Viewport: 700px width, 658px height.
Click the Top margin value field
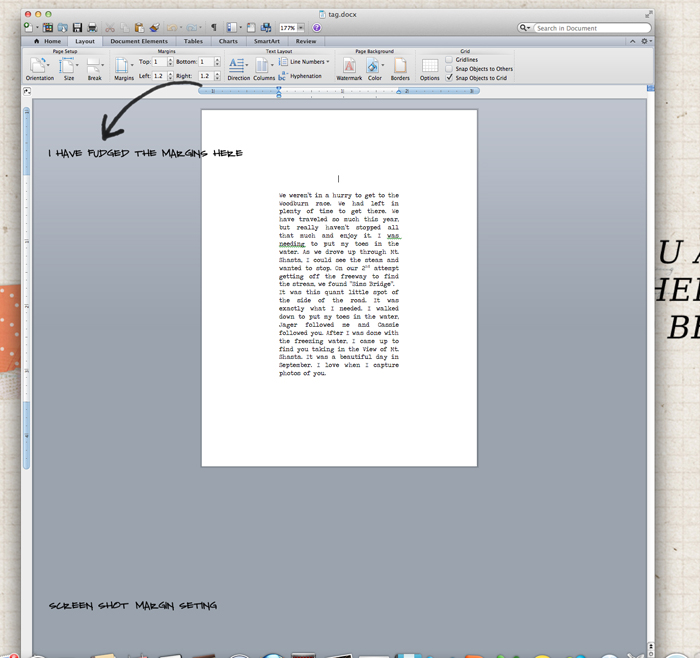159,62
